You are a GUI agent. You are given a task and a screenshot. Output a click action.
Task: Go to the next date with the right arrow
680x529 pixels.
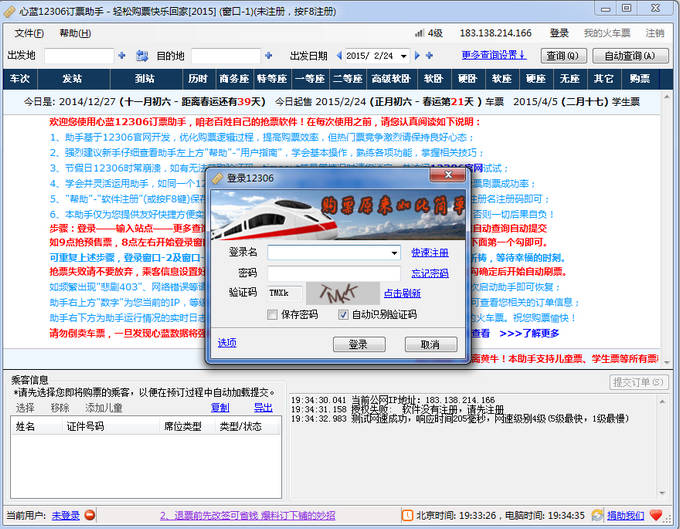[x=417, y=56]
